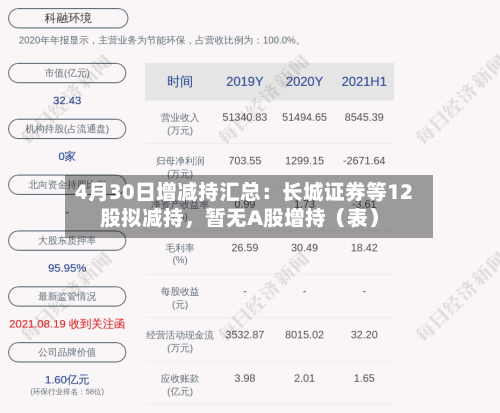Select the 时间 column header
Viewport: 500px width, 413px height.
click(180, 82)
